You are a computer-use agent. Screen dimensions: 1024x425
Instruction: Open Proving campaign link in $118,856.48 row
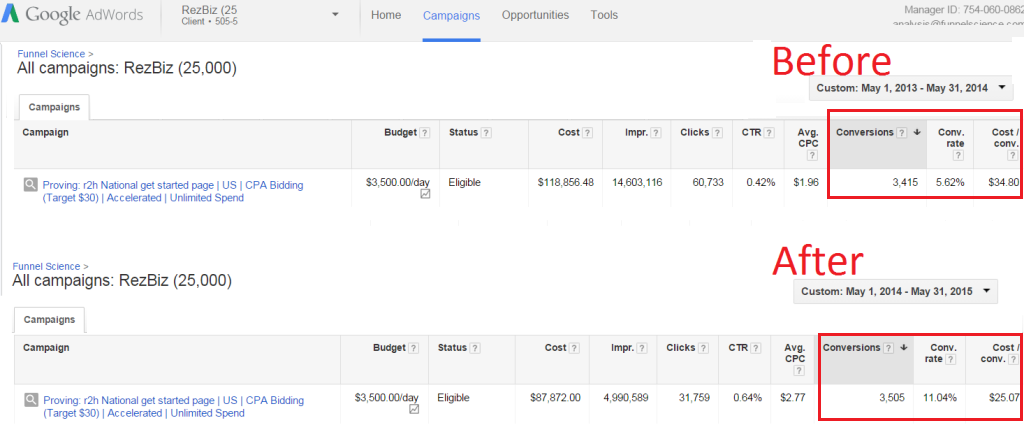pyautogui.click(x=173, y=191)
